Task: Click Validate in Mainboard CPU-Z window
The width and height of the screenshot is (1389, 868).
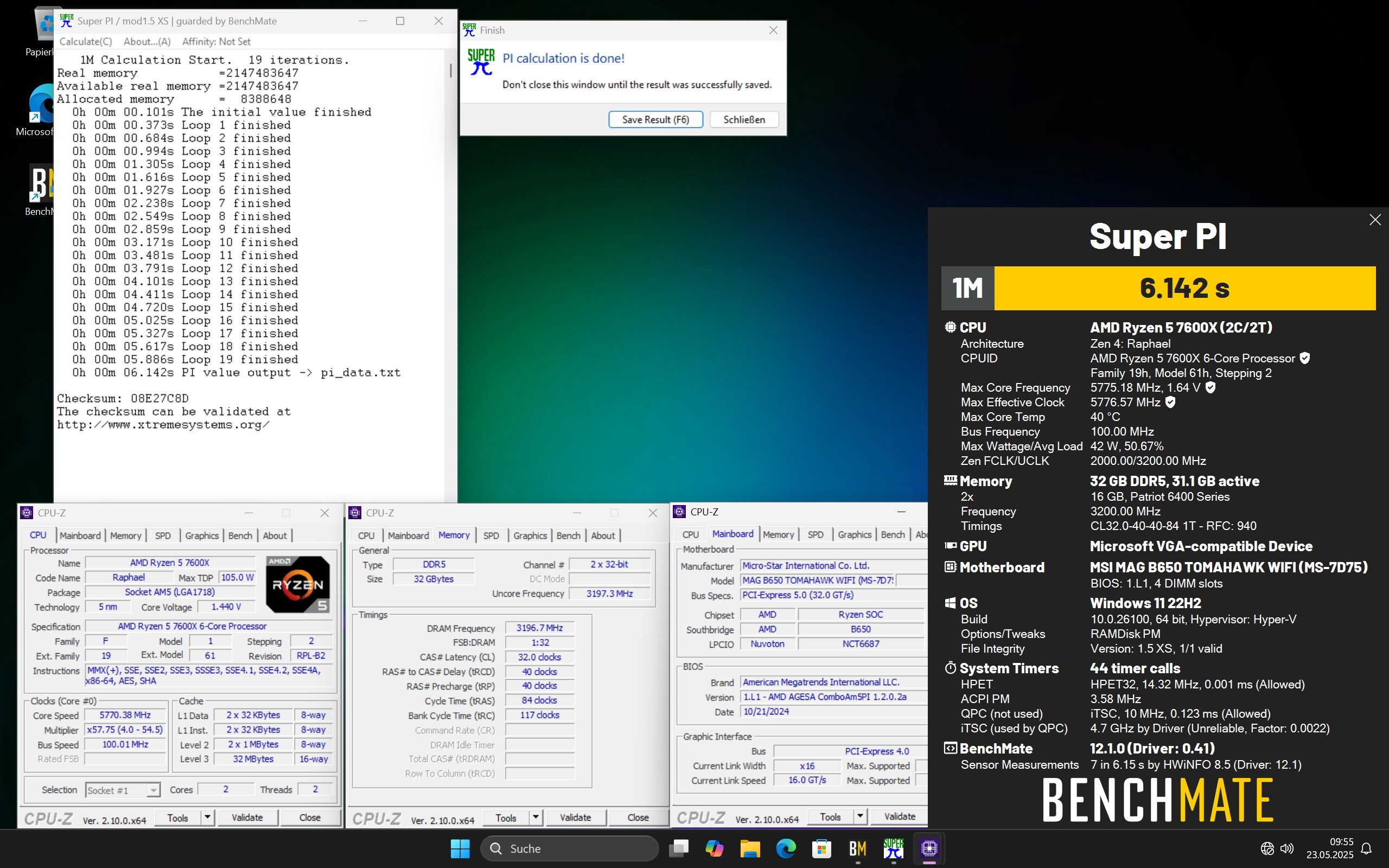Action: (900, 816)
